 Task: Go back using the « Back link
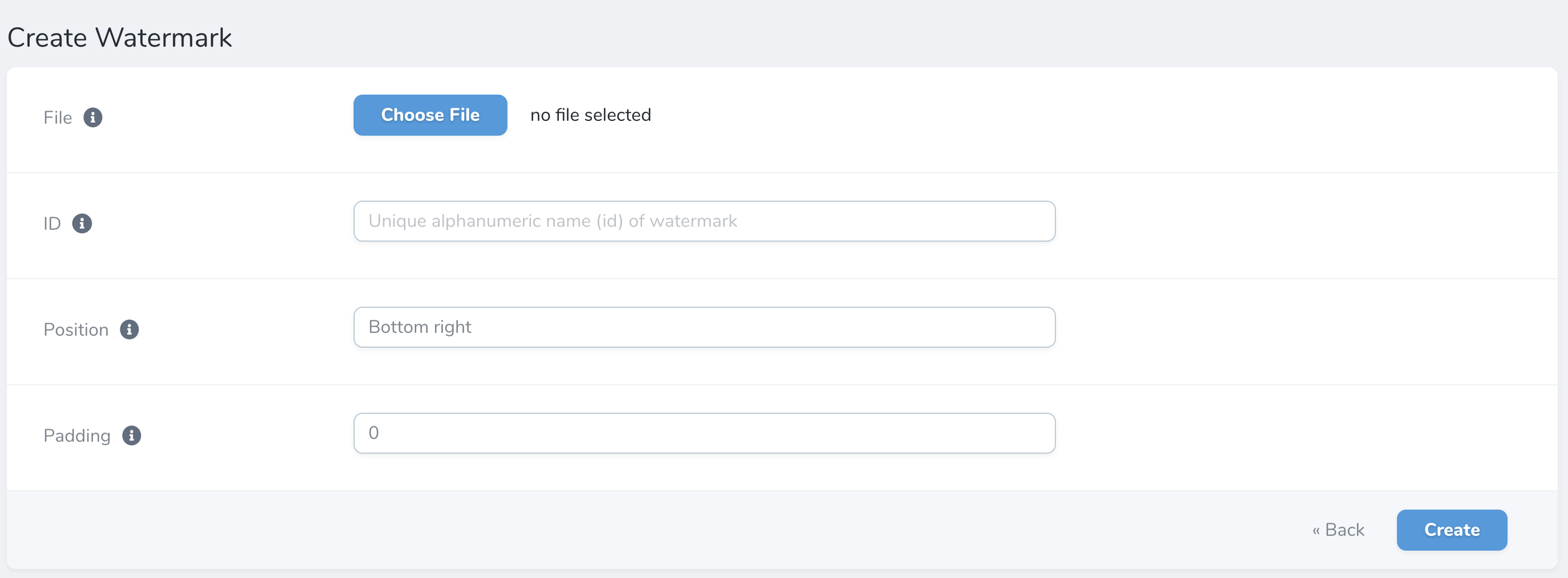click(x=1338, y=530)
